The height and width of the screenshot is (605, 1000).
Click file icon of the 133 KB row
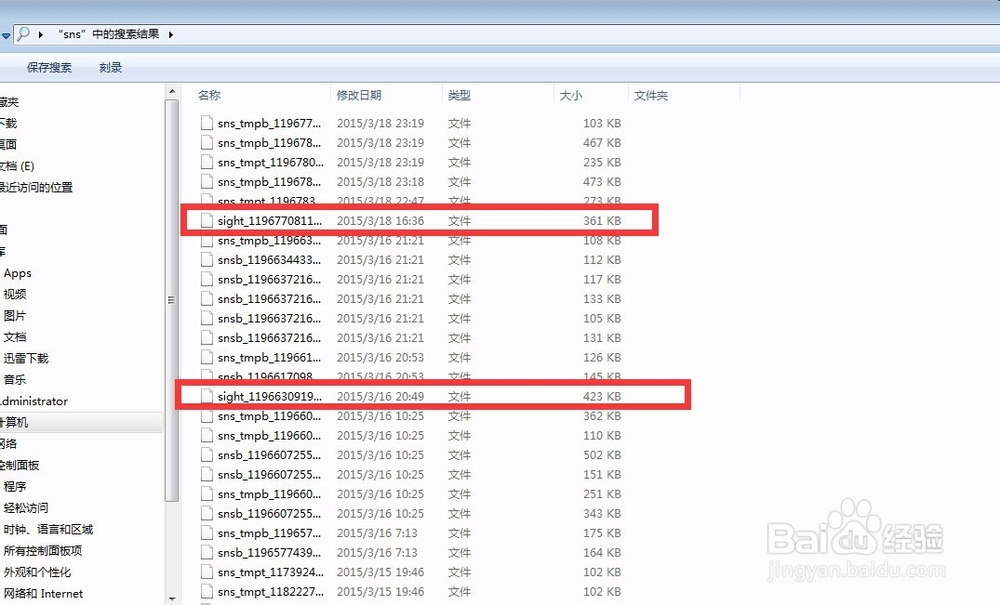[207, 298]
